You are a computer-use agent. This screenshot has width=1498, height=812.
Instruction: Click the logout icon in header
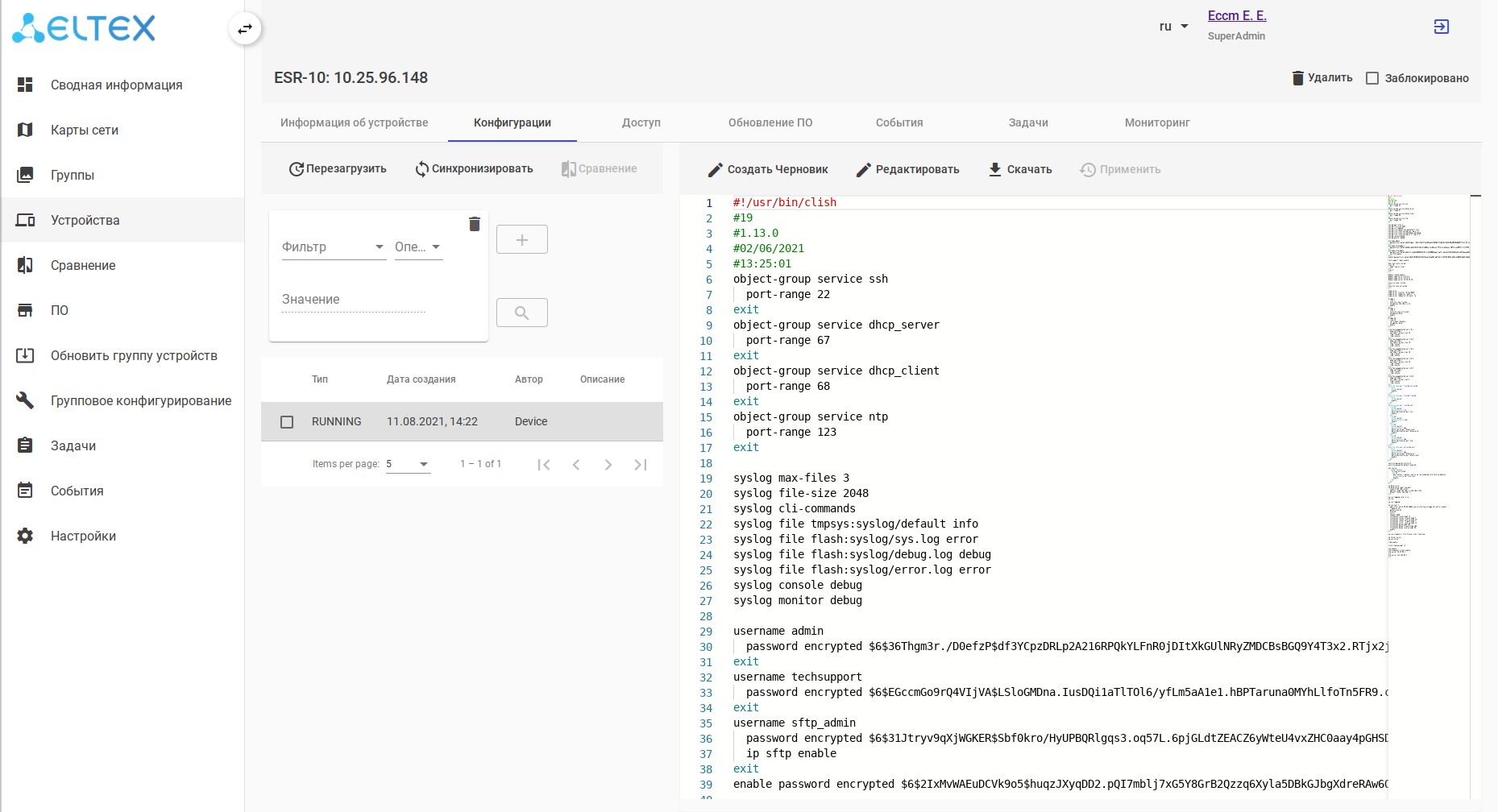click(1441, 27)
